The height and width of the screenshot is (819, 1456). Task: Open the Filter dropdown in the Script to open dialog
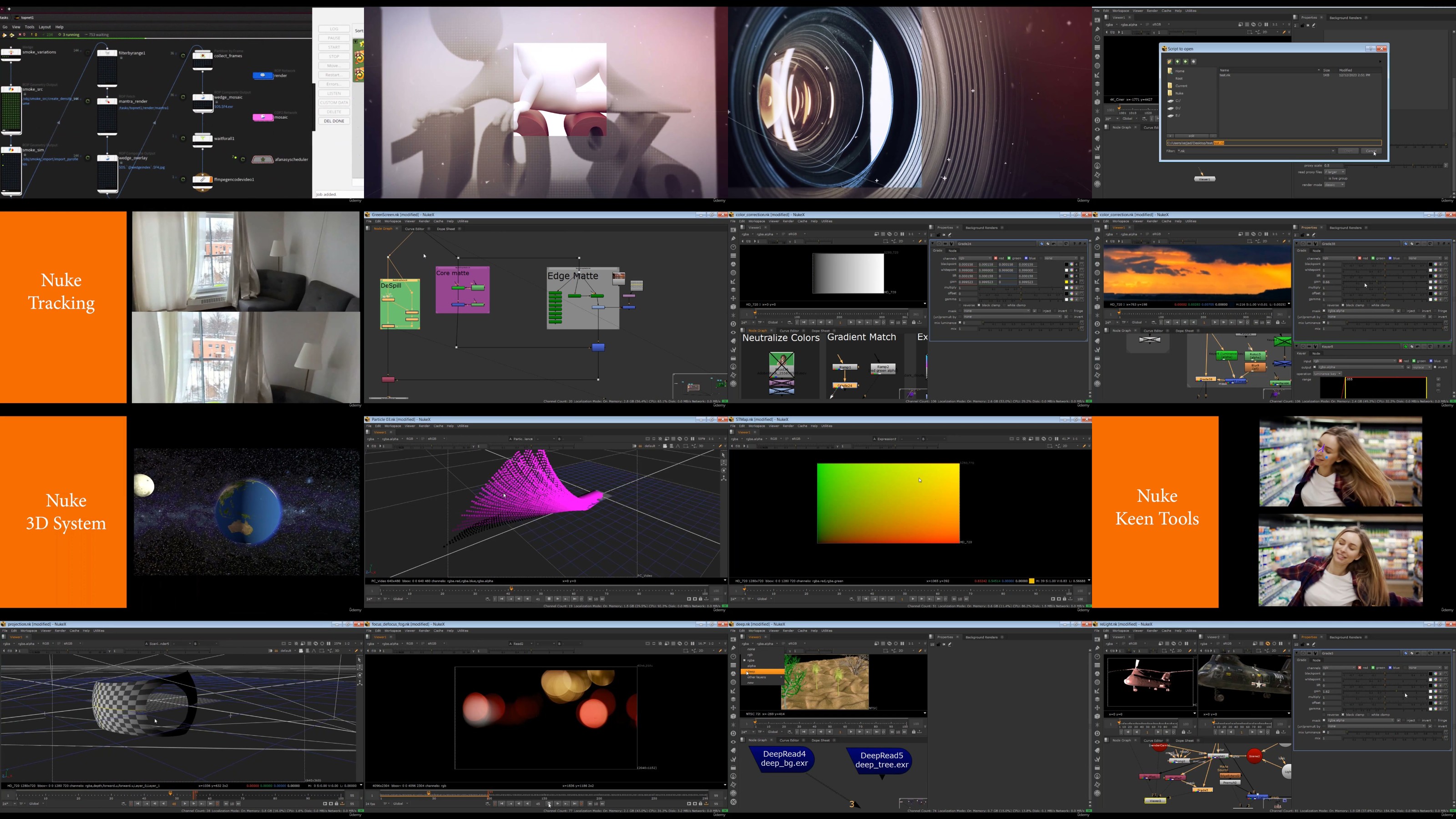click(1256, 151)
